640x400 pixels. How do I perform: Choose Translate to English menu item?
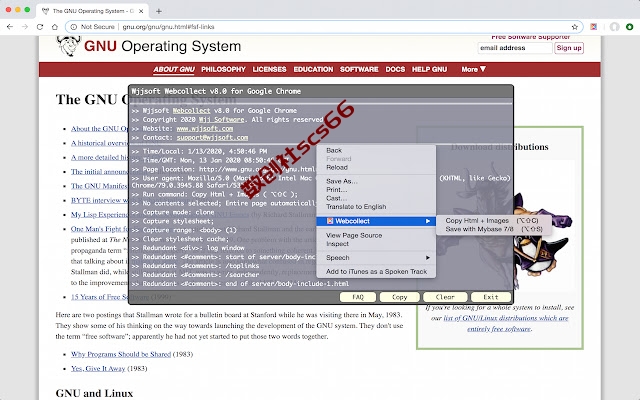[376, 207]
